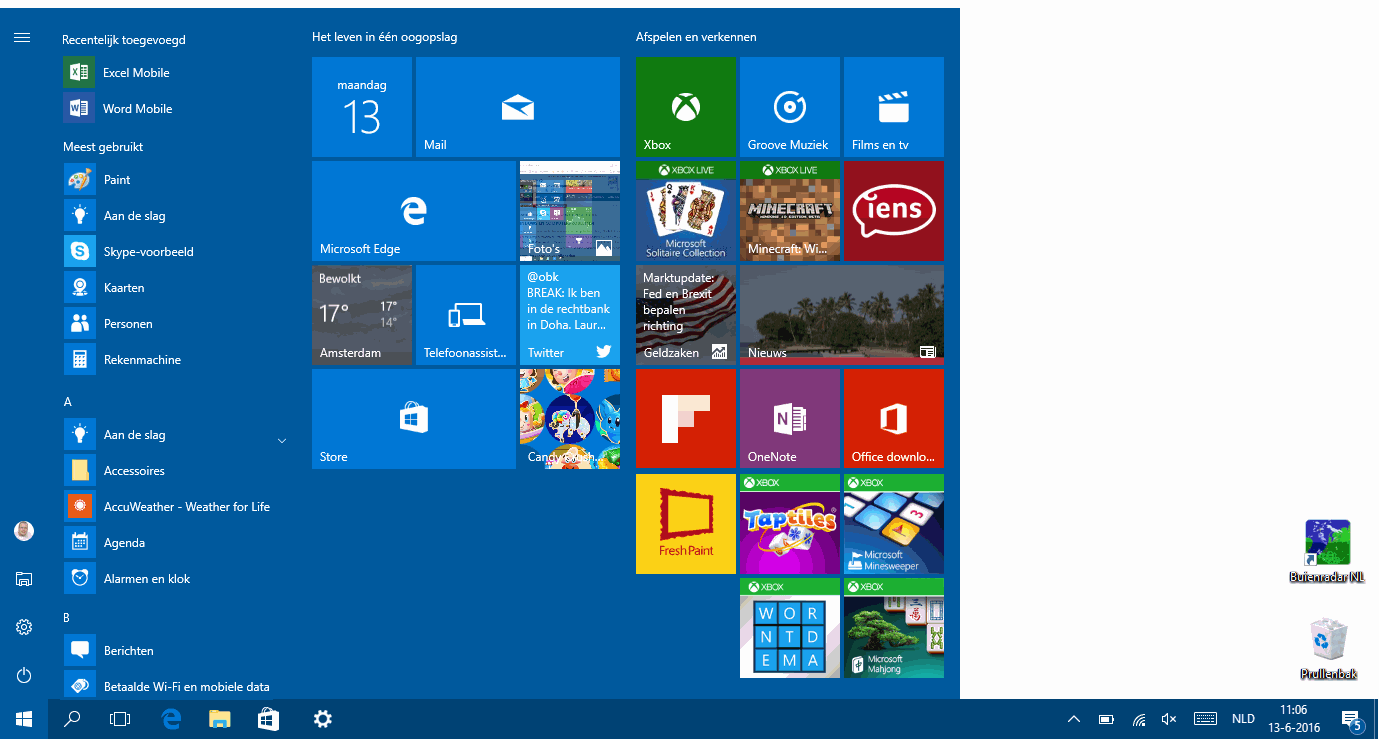Open the Nieuws tile
This screenshot has height=739, width=1379.
point(842,315)
